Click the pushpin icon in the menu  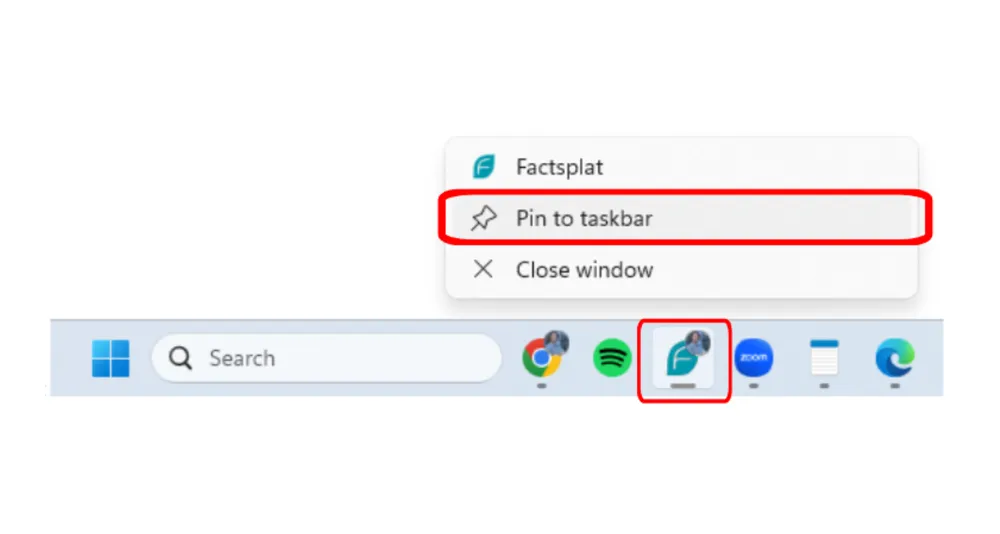[x=483, y=218]
